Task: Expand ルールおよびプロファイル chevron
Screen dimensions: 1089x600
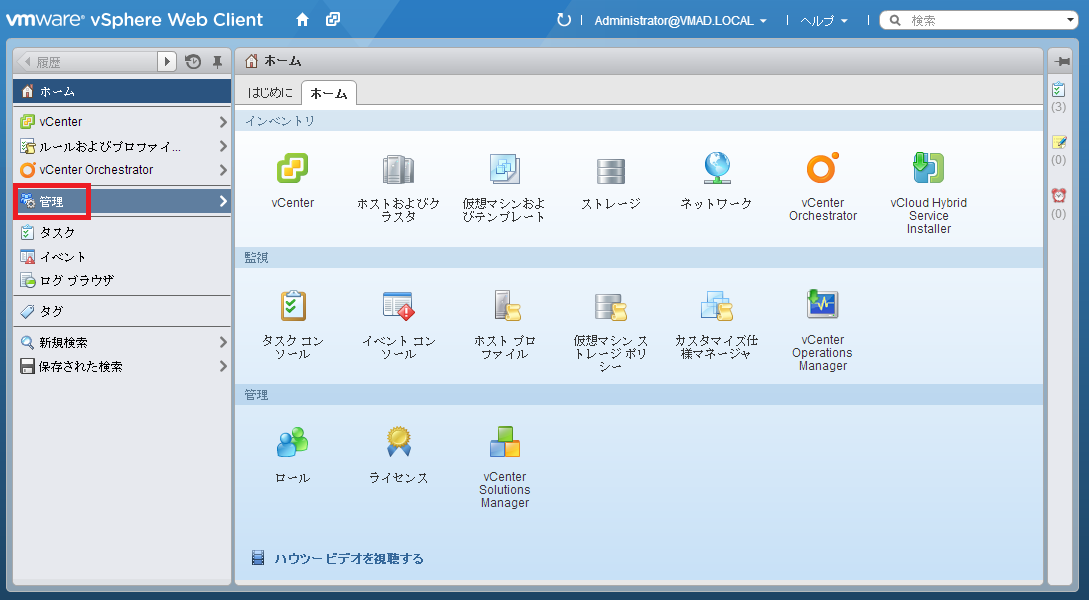Action: pyautogui.click(x=223, y=146)
